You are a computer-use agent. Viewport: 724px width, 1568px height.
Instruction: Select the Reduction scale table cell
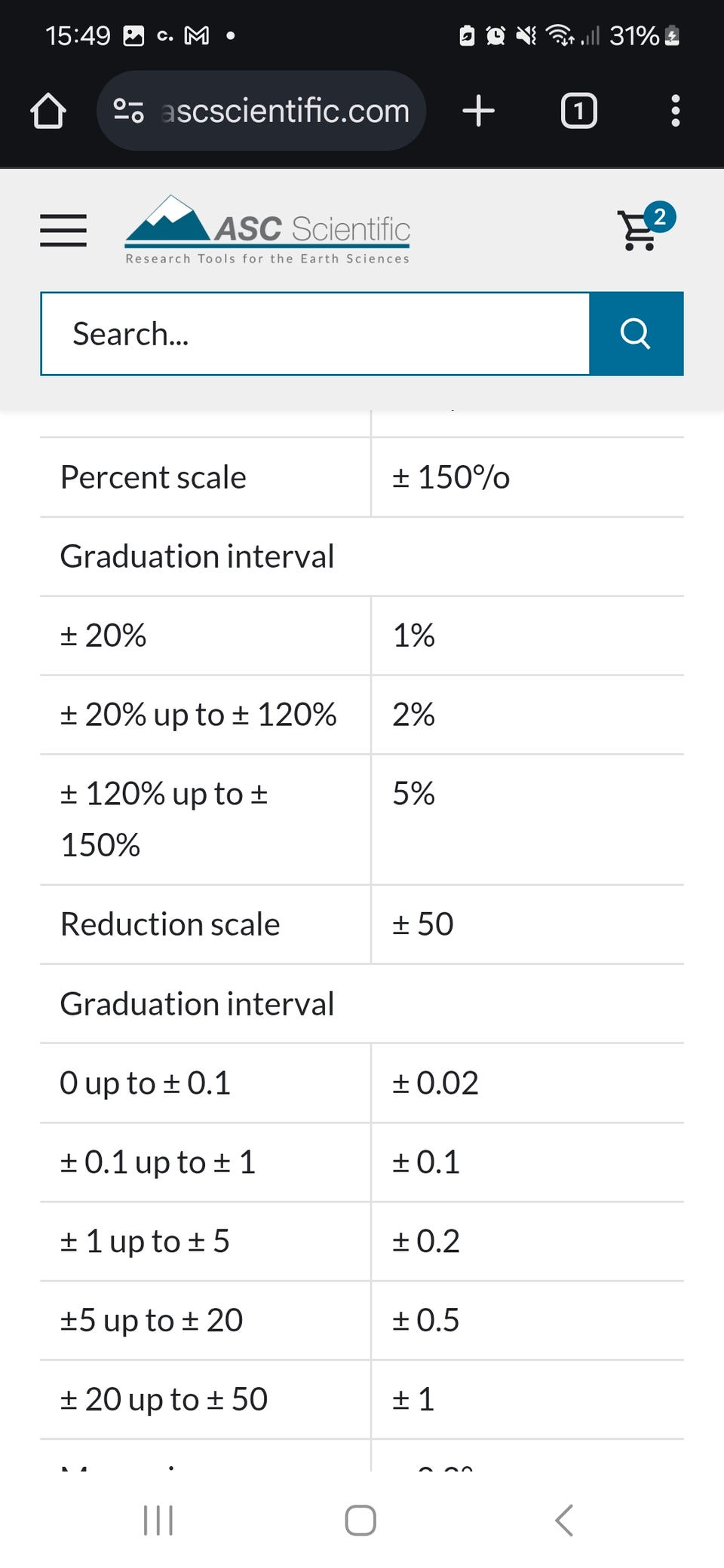click(x=205, y=924)
